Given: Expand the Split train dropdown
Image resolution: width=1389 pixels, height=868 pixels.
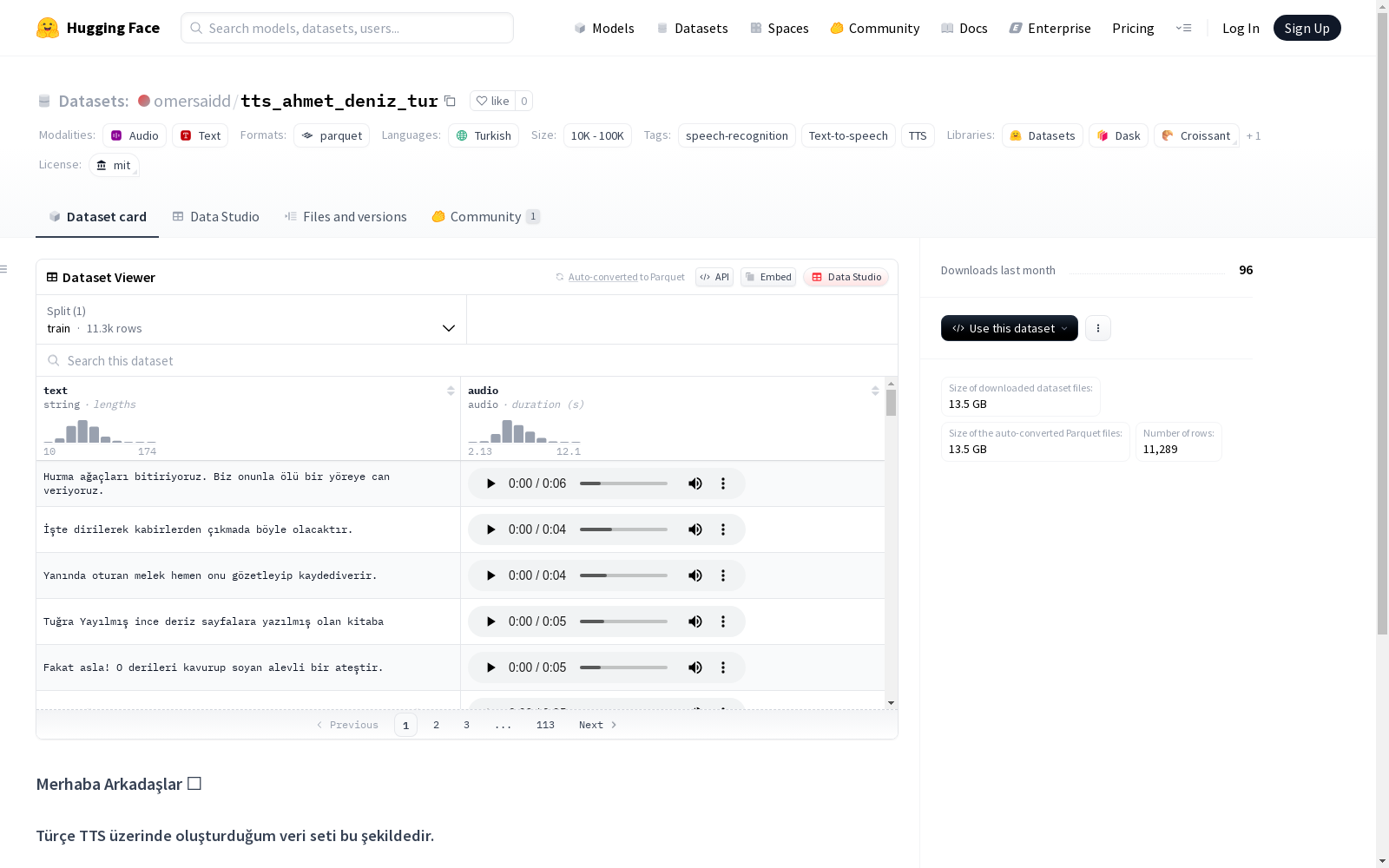Looking at the screenshot, I should pos(251,319).
